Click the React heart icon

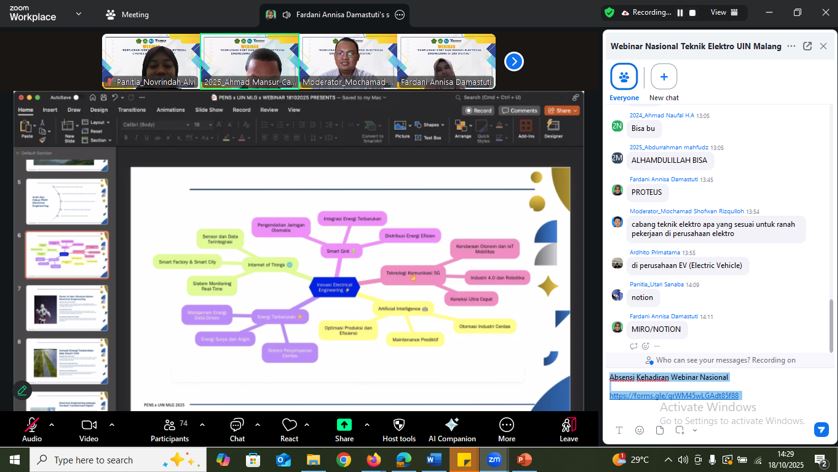pos(289,425)
